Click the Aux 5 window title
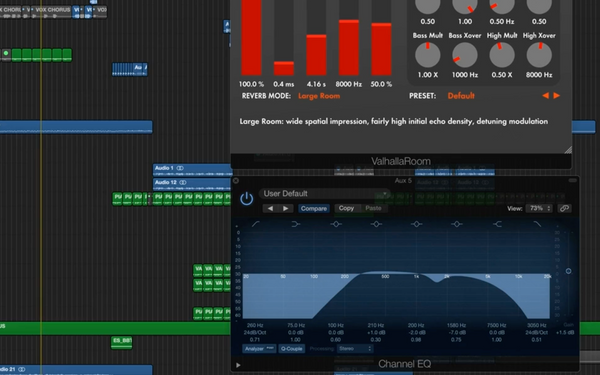 (403, 180)
